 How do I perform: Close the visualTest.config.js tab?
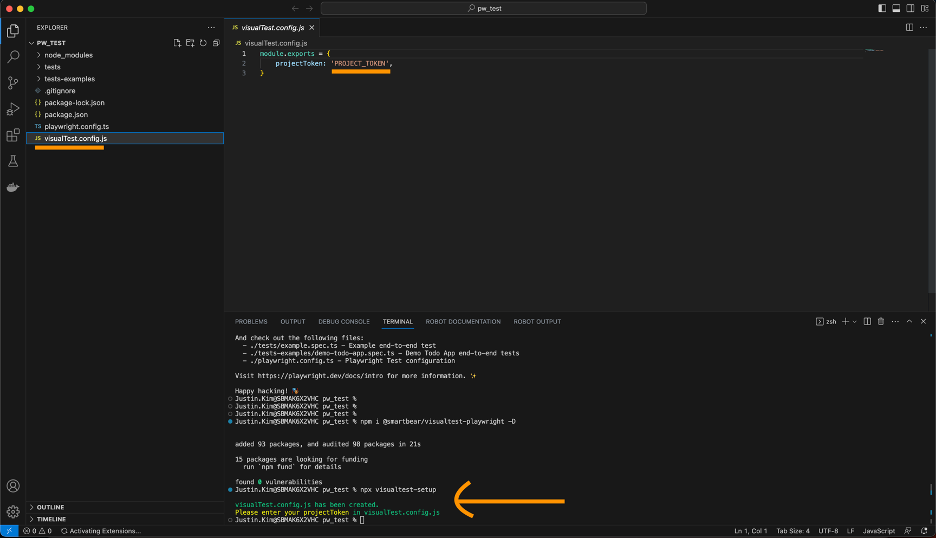coord(312,27)
